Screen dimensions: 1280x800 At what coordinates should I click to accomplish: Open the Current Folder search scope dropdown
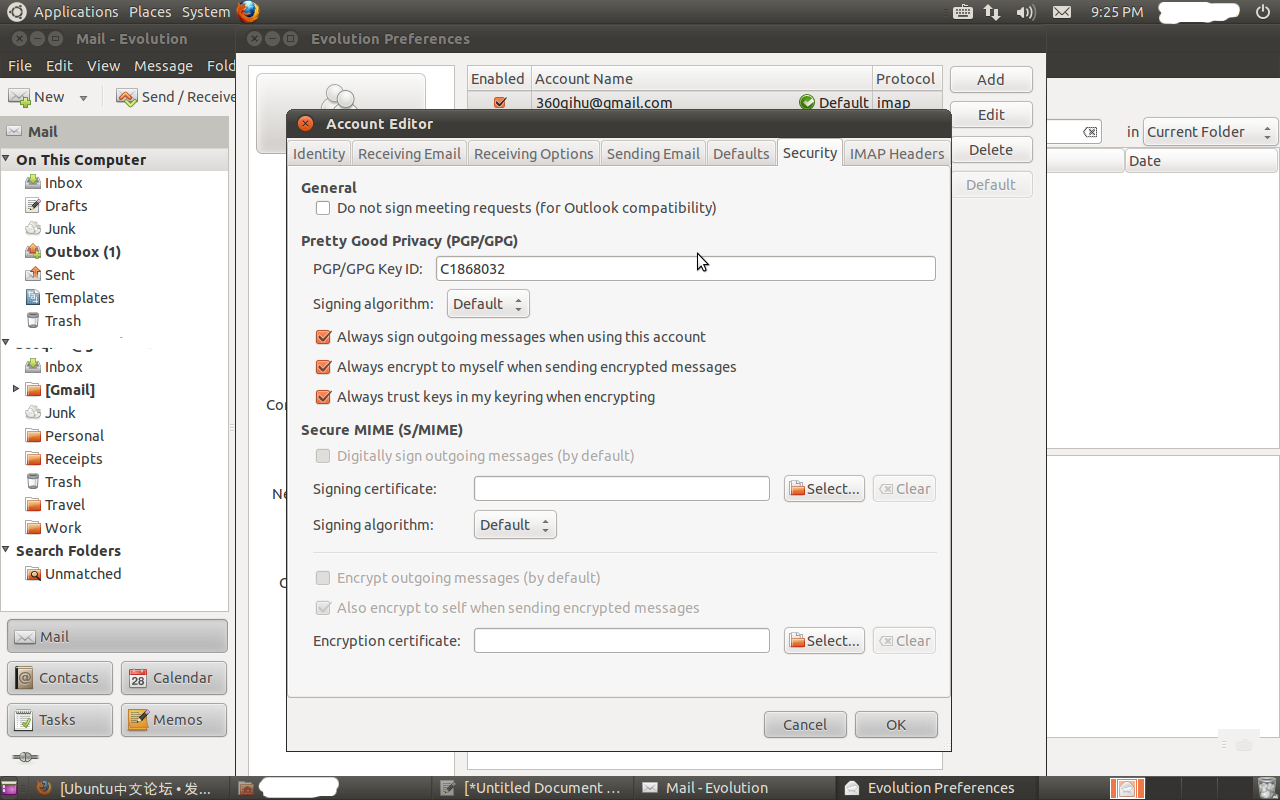1211,132
